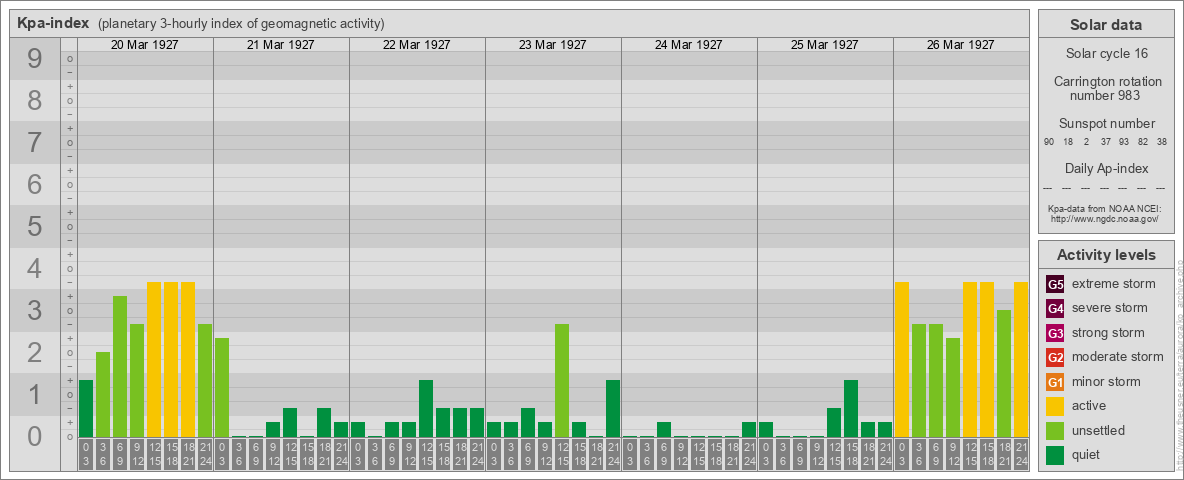Click the green 12-15 bar on 22 Mar
1184x480 pixels.
(426, 408)
